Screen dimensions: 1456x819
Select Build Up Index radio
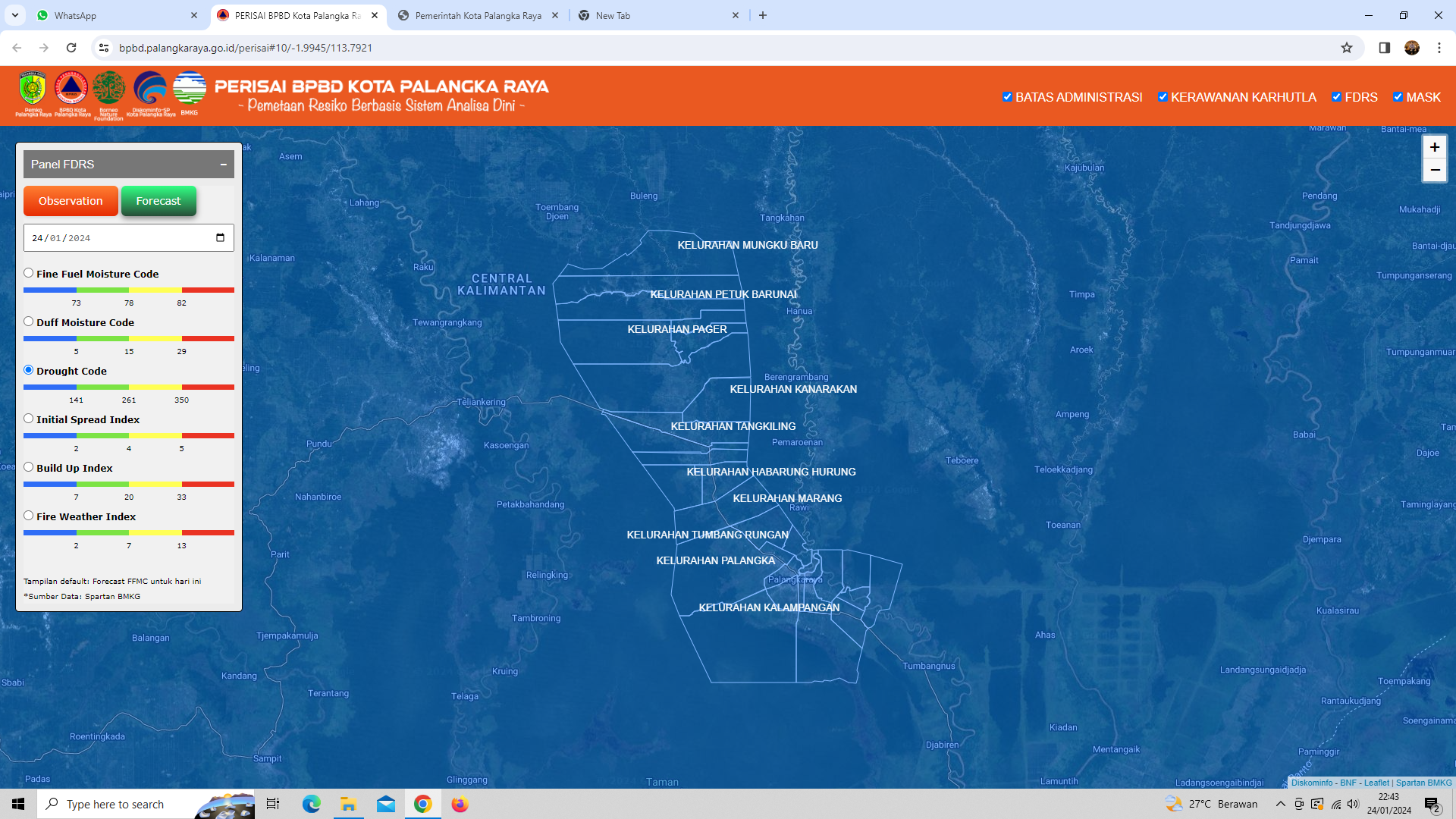point(29,467)
